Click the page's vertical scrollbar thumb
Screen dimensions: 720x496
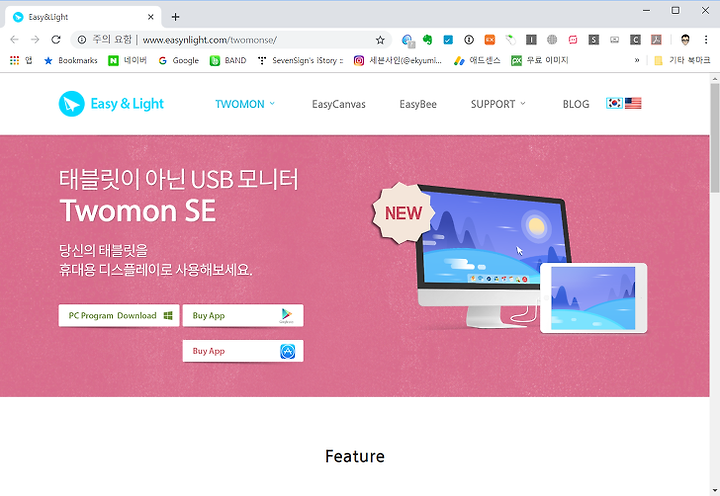(714, 138)
